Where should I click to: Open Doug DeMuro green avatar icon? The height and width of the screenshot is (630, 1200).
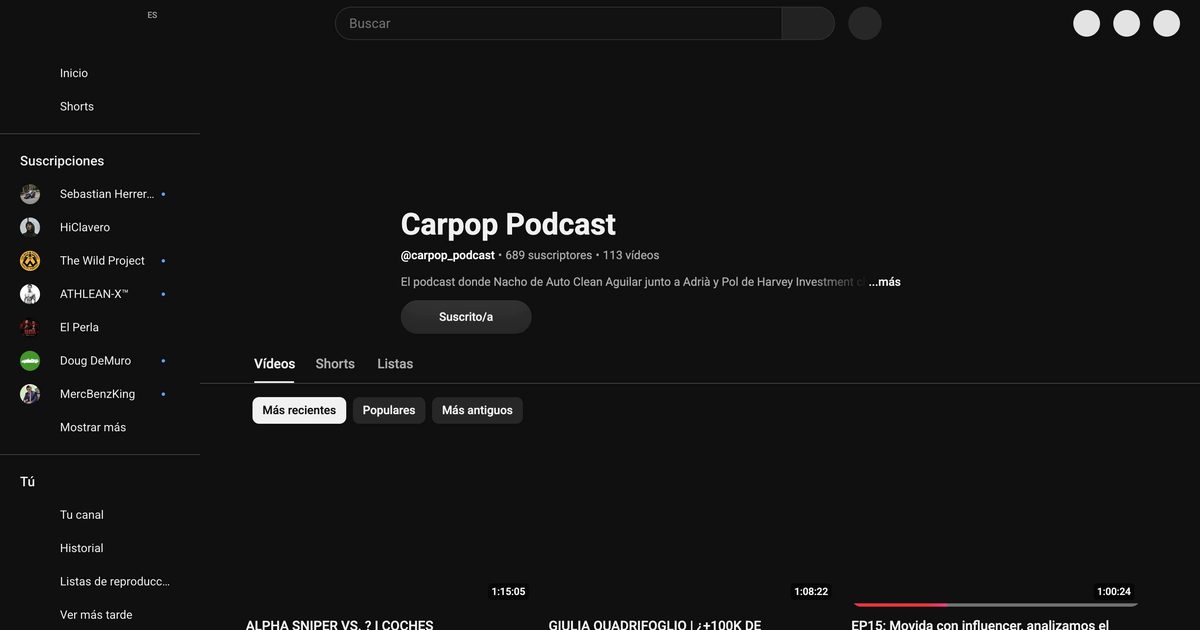tap(30, 361)
